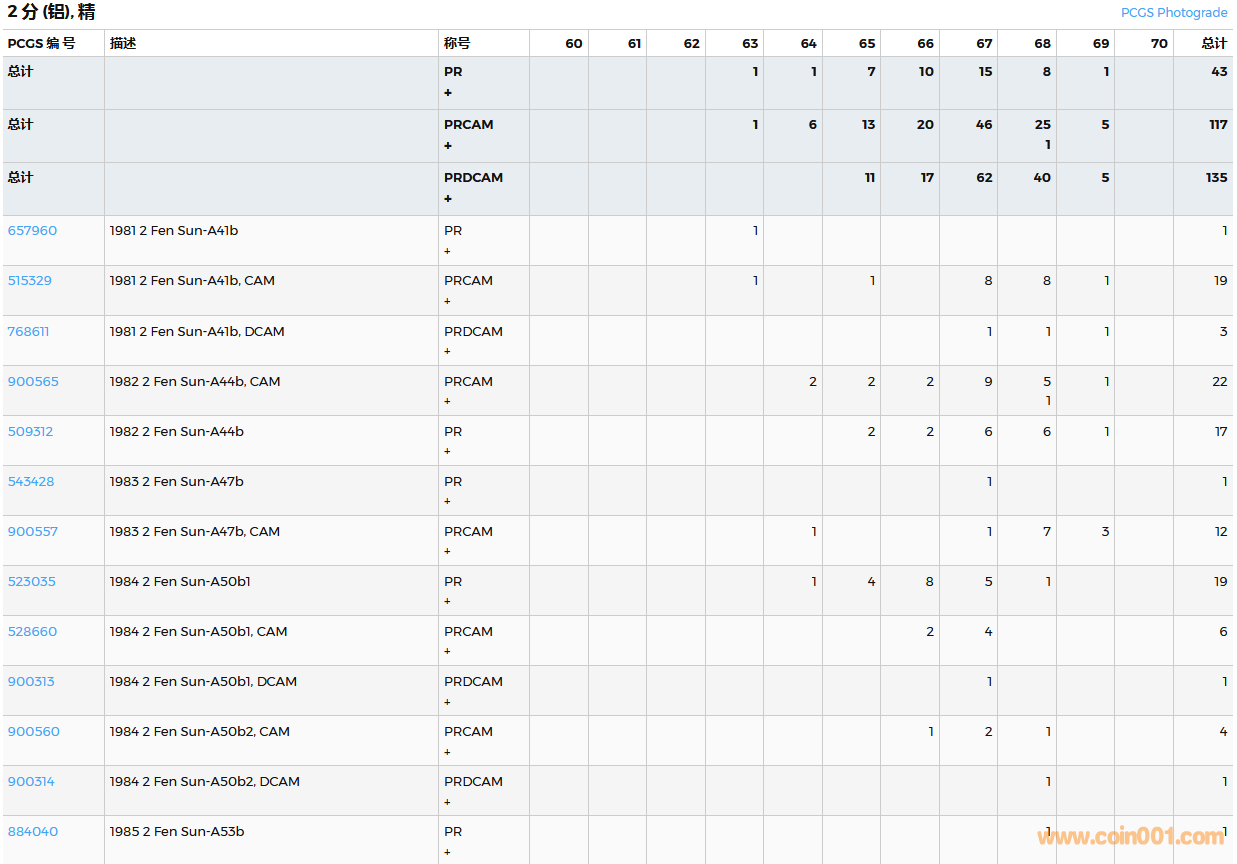Select the 900313 link for 1984 DCAM

point(31,681)
